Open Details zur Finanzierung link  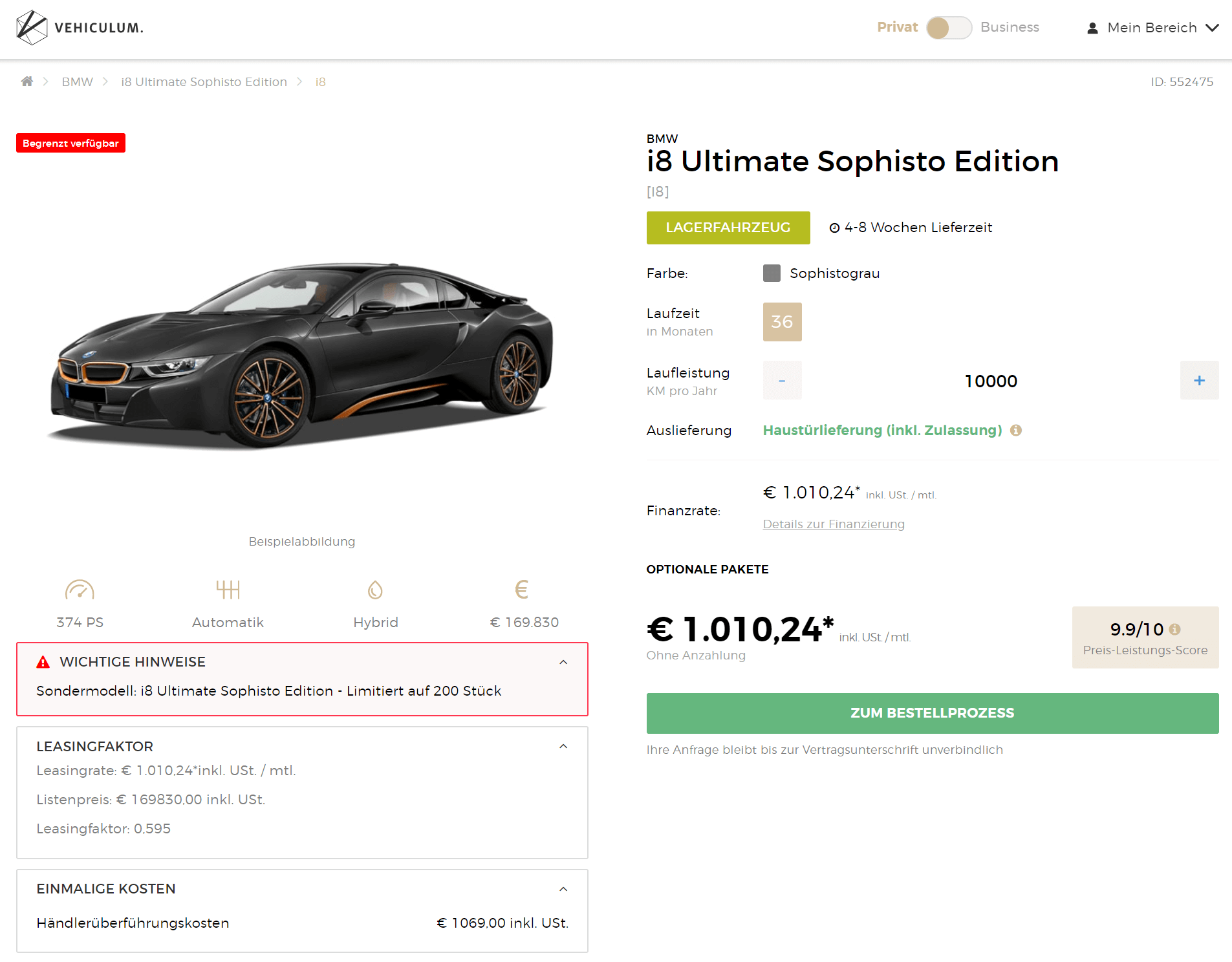(833, 524)
